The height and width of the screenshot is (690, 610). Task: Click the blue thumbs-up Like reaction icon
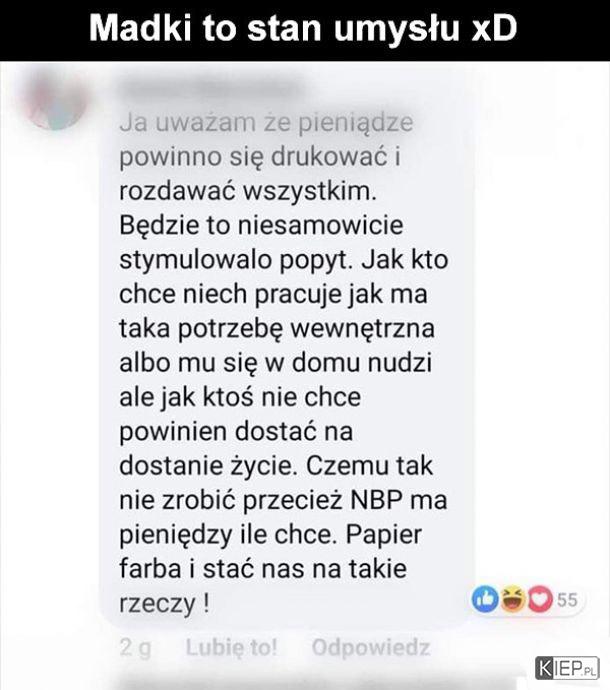click(485, 599)
